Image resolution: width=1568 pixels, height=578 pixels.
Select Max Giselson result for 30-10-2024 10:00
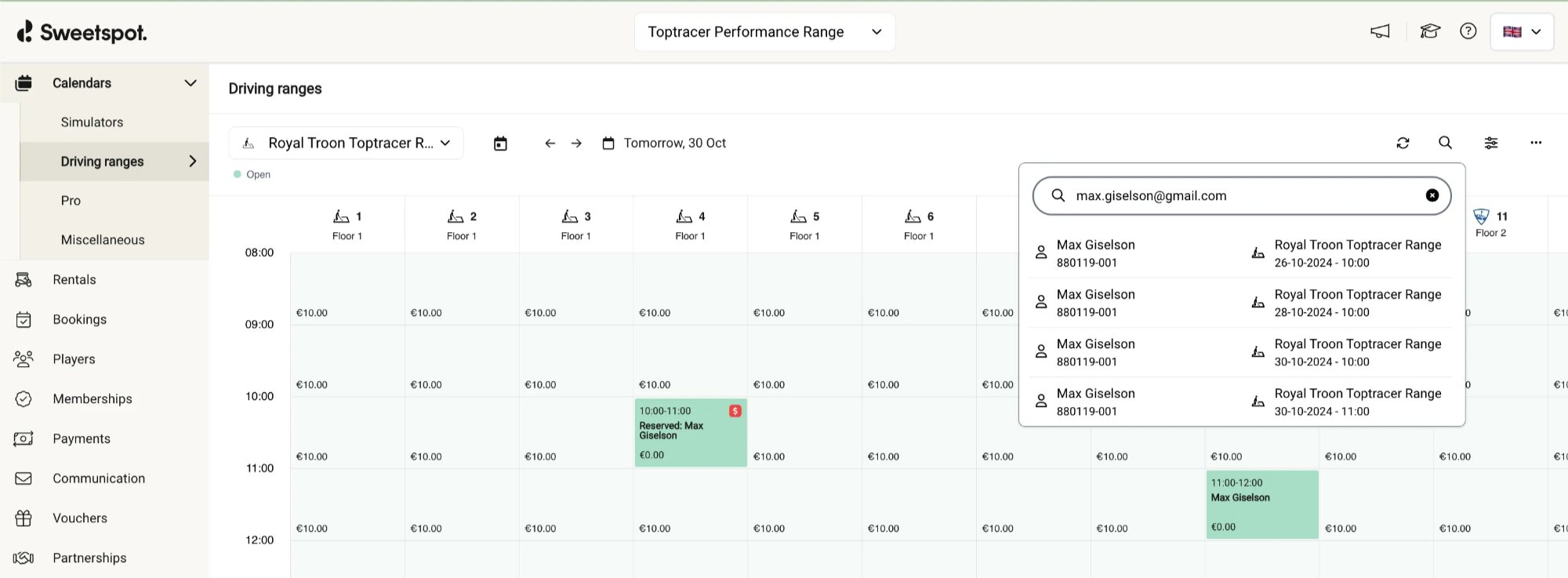pyautogui.click(x=1242, y=352)
